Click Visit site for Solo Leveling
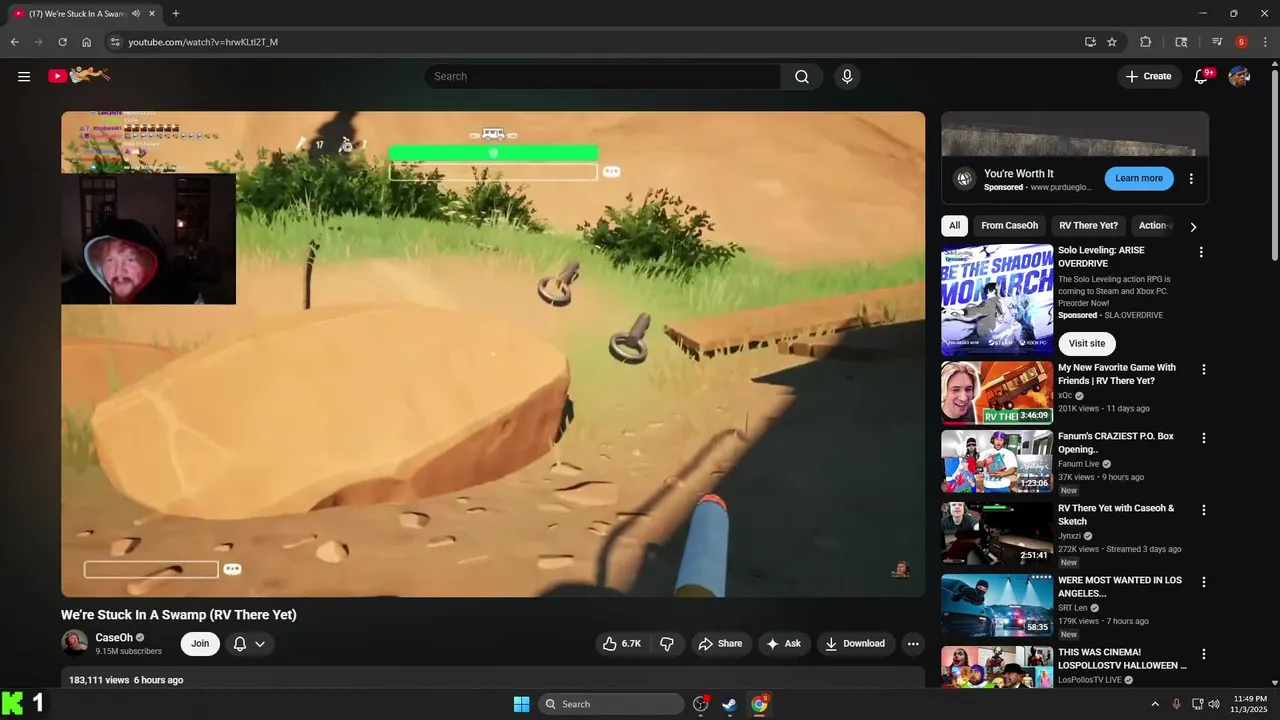Screen dimensions: 1280x720 (x=1087, y=344)
